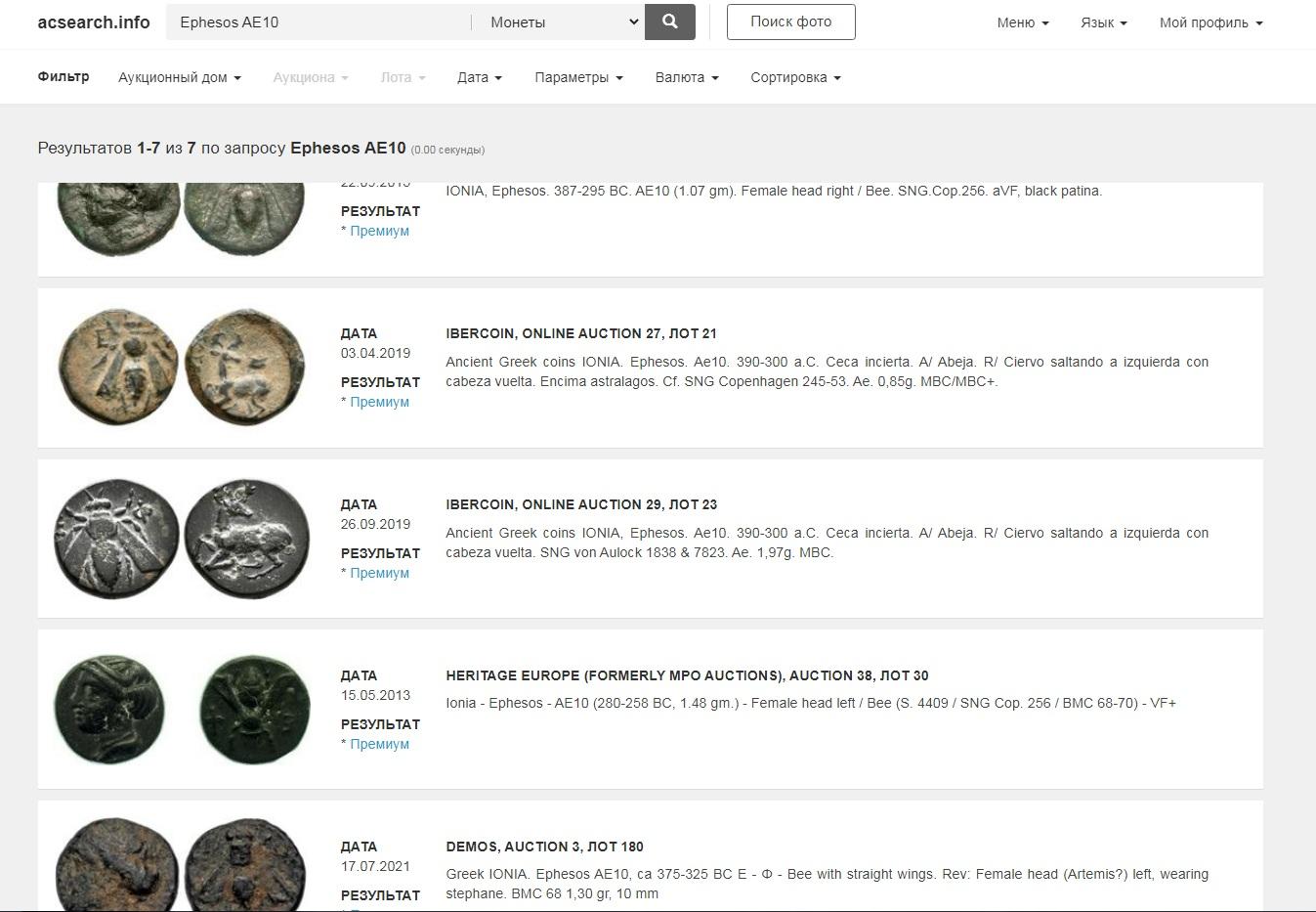The width and height of the screenshot is (1316, 912).
Task: Open Demos Auction 3, Лот 180 title
Action: tap(544, 847)
